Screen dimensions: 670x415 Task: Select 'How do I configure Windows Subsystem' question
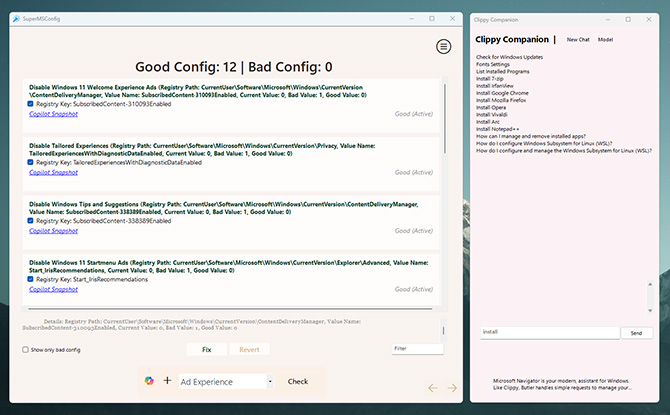[544, 144]
